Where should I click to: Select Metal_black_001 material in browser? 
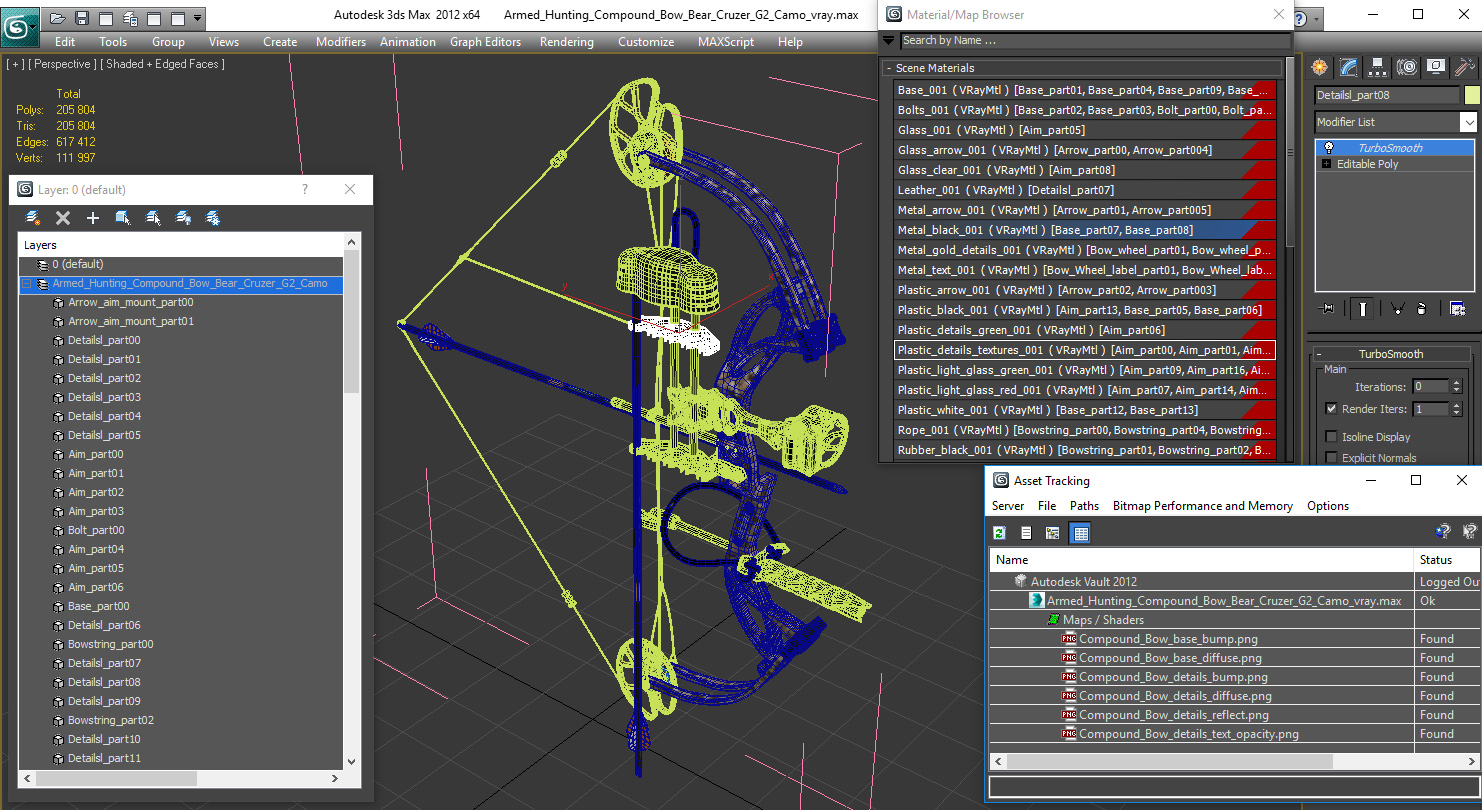click(1085, 230)
